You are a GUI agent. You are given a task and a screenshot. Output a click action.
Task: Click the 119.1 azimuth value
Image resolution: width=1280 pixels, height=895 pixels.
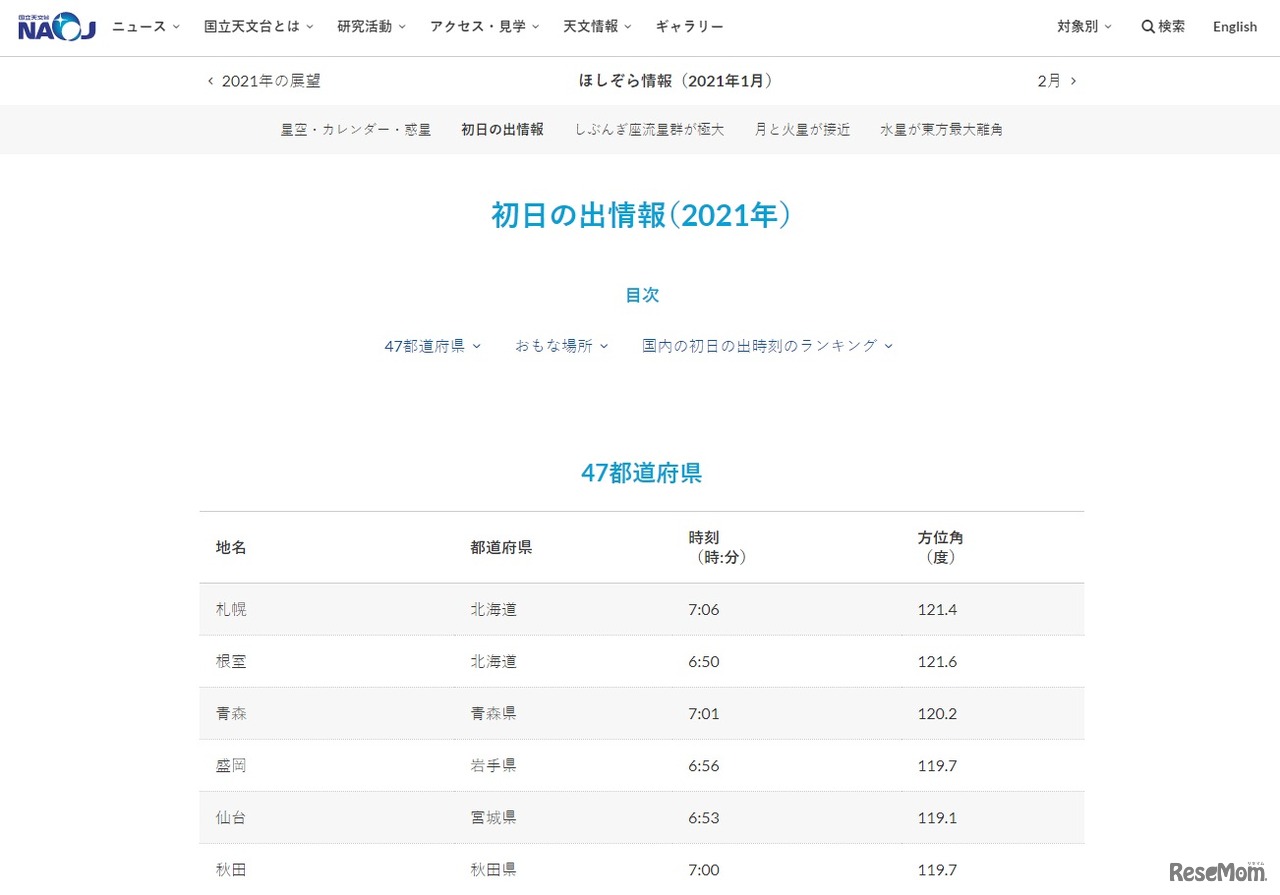938,818
